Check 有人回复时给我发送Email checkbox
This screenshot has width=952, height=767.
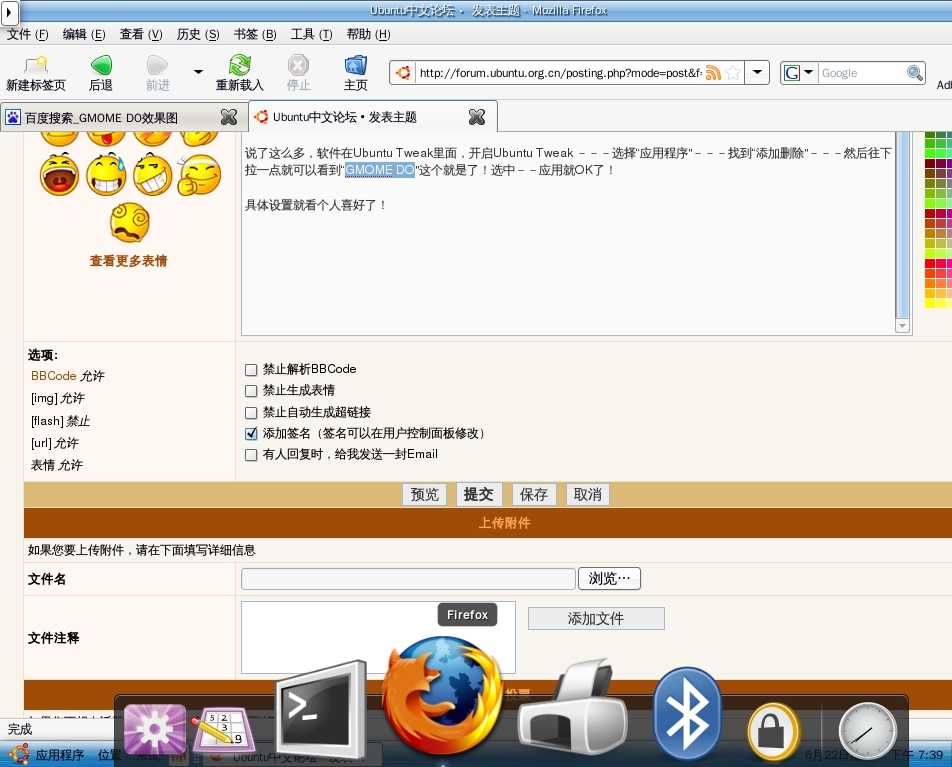[x=251, y=455]
